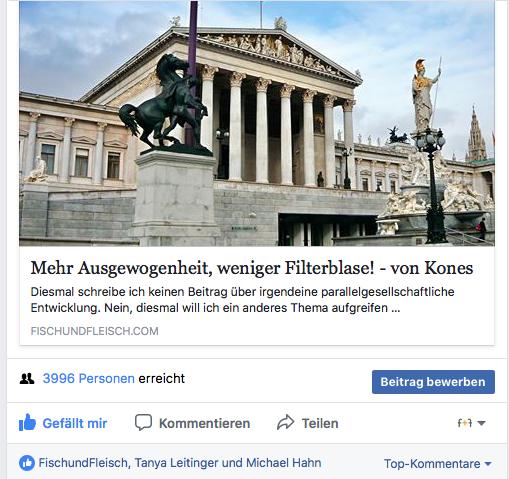The width and height of the screenshot is (509, 479).
Task: Click the comment speech bubble icon
Action: [143, 422]
